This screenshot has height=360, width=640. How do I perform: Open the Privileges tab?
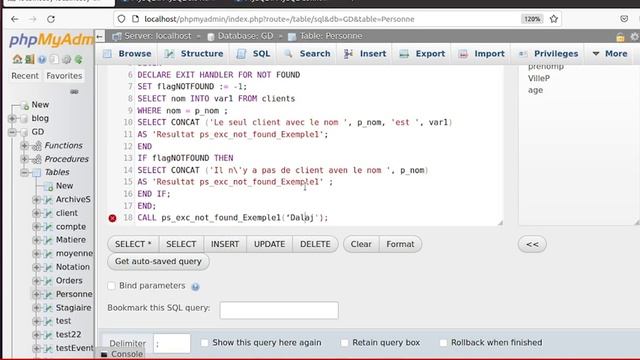pyautogui.click(x=548, y=54)
